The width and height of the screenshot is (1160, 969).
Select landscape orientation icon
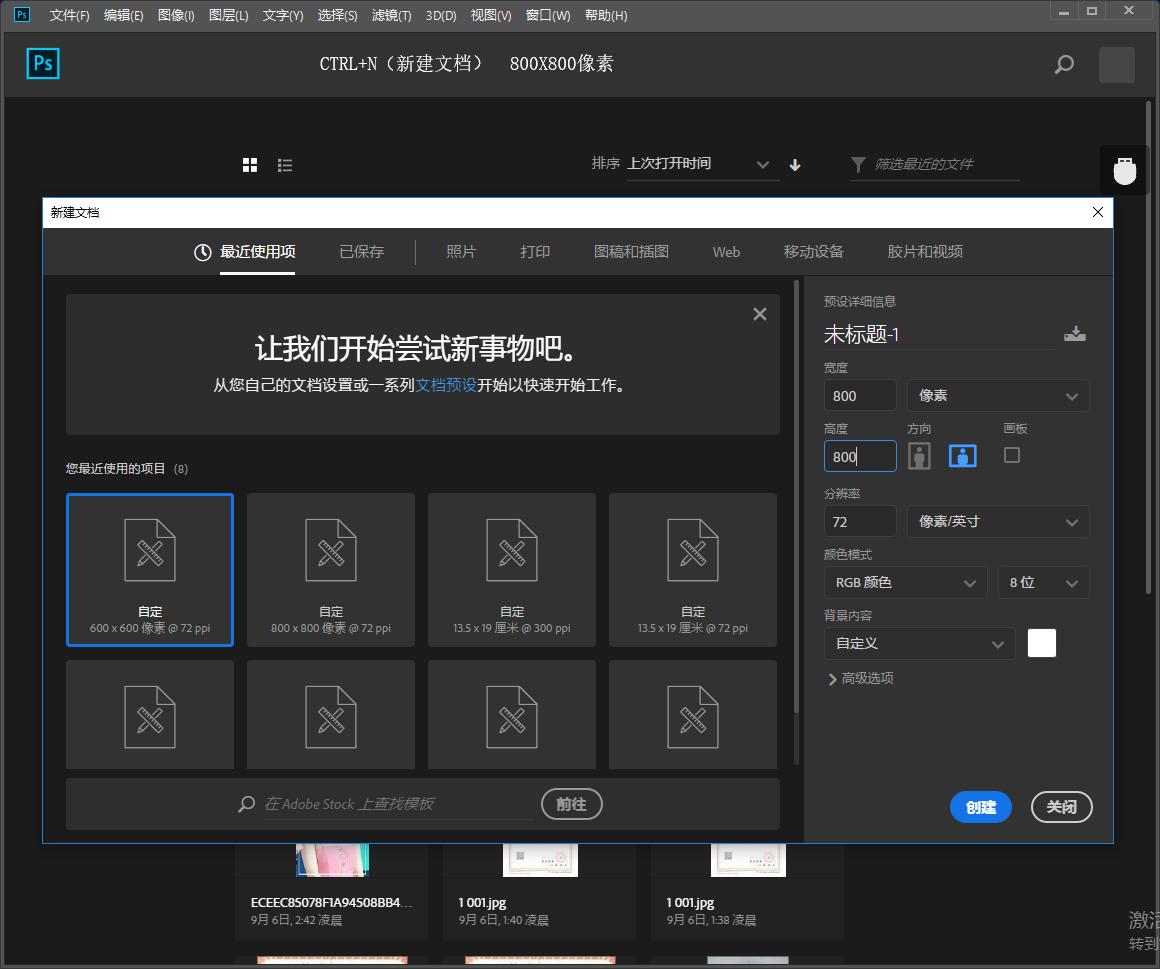tap(962, 456)
